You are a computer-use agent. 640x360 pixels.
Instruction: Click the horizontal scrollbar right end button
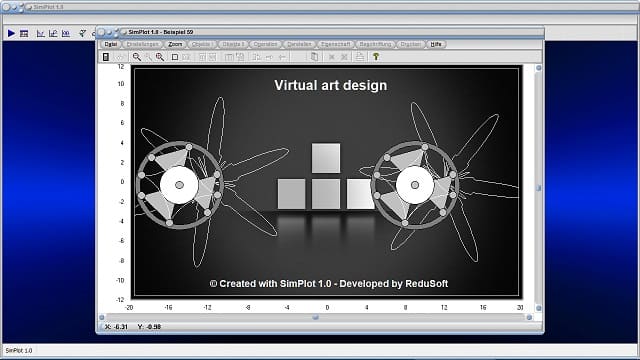[529, 317]
